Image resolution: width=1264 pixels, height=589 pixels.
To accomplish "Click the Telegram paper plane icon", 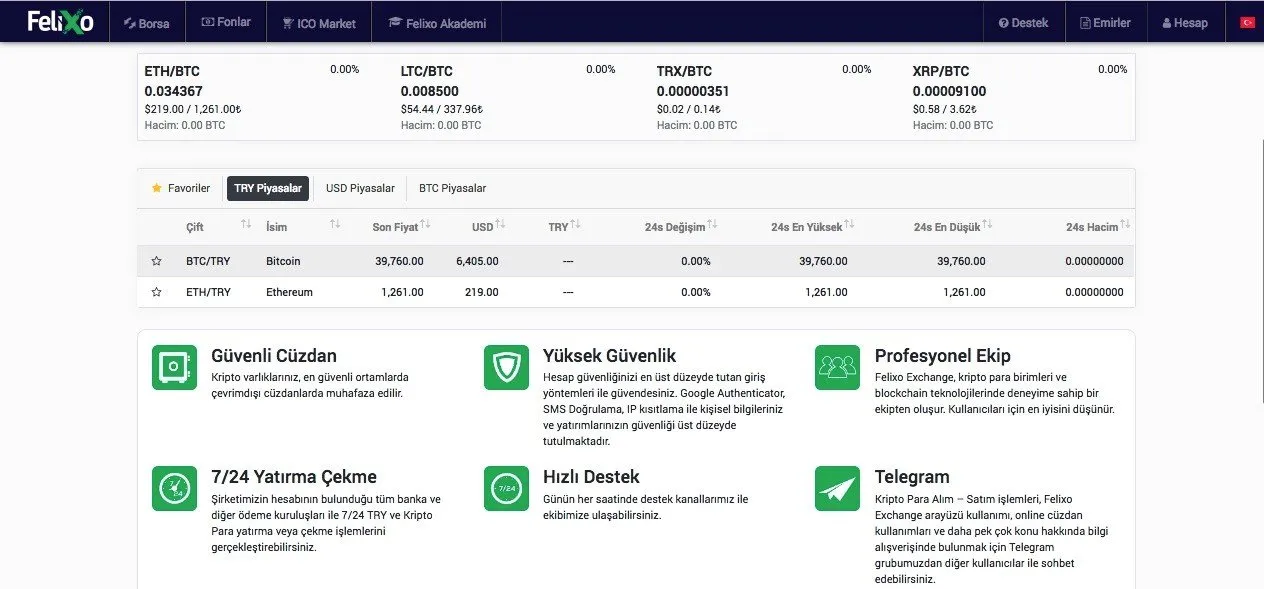I will (837, 488).
